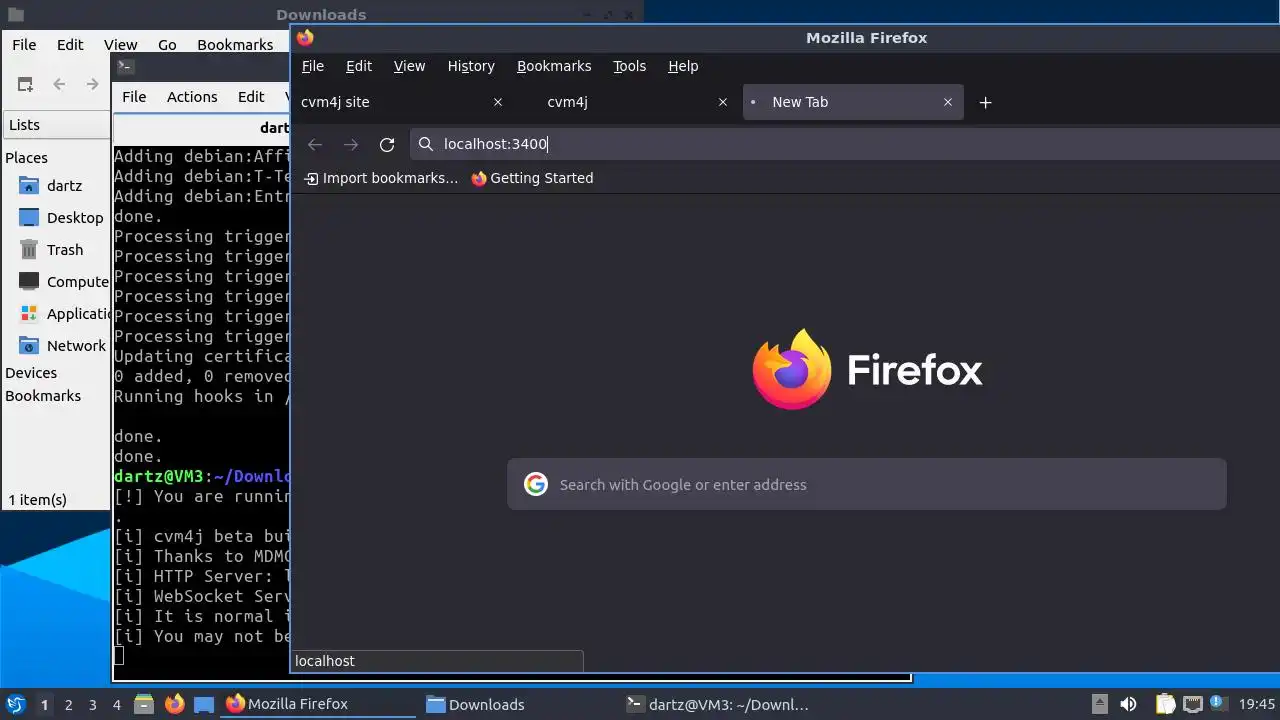The height and width of the screenshot is (720, 1280).
Task: Click the terminal window title icon
Action: click(125, 67)
